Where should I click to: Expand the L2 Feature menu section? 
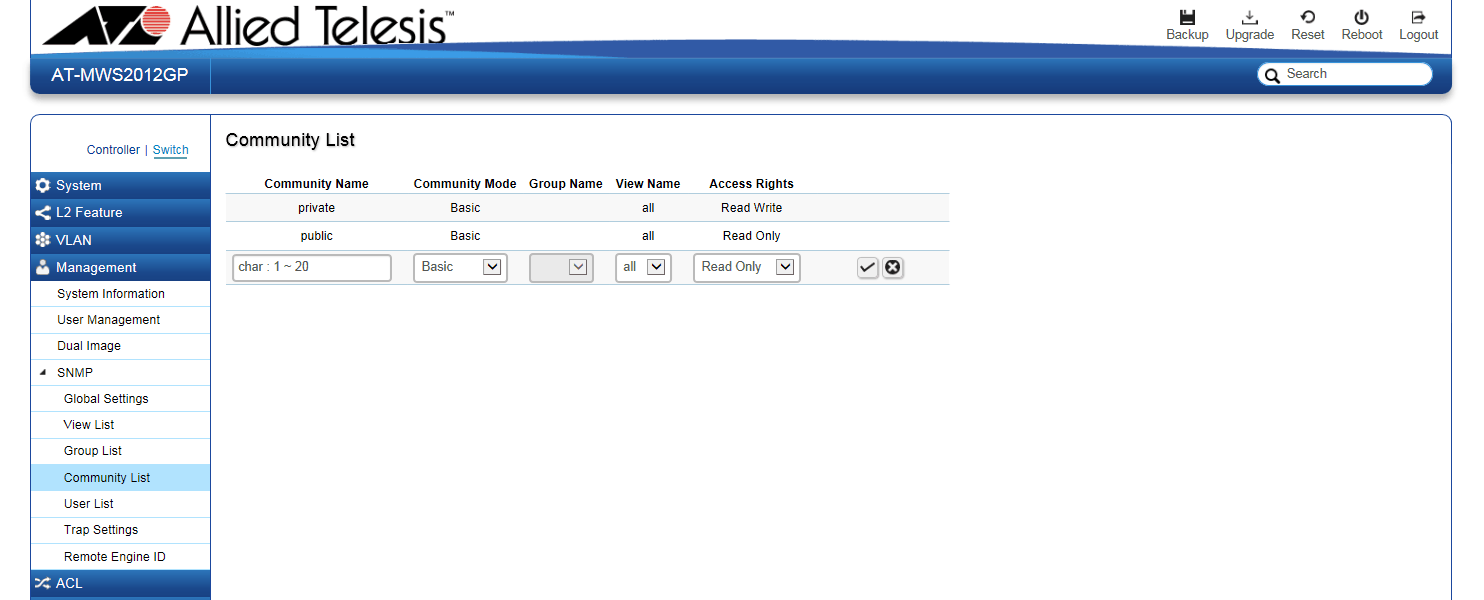pos(121,212)
